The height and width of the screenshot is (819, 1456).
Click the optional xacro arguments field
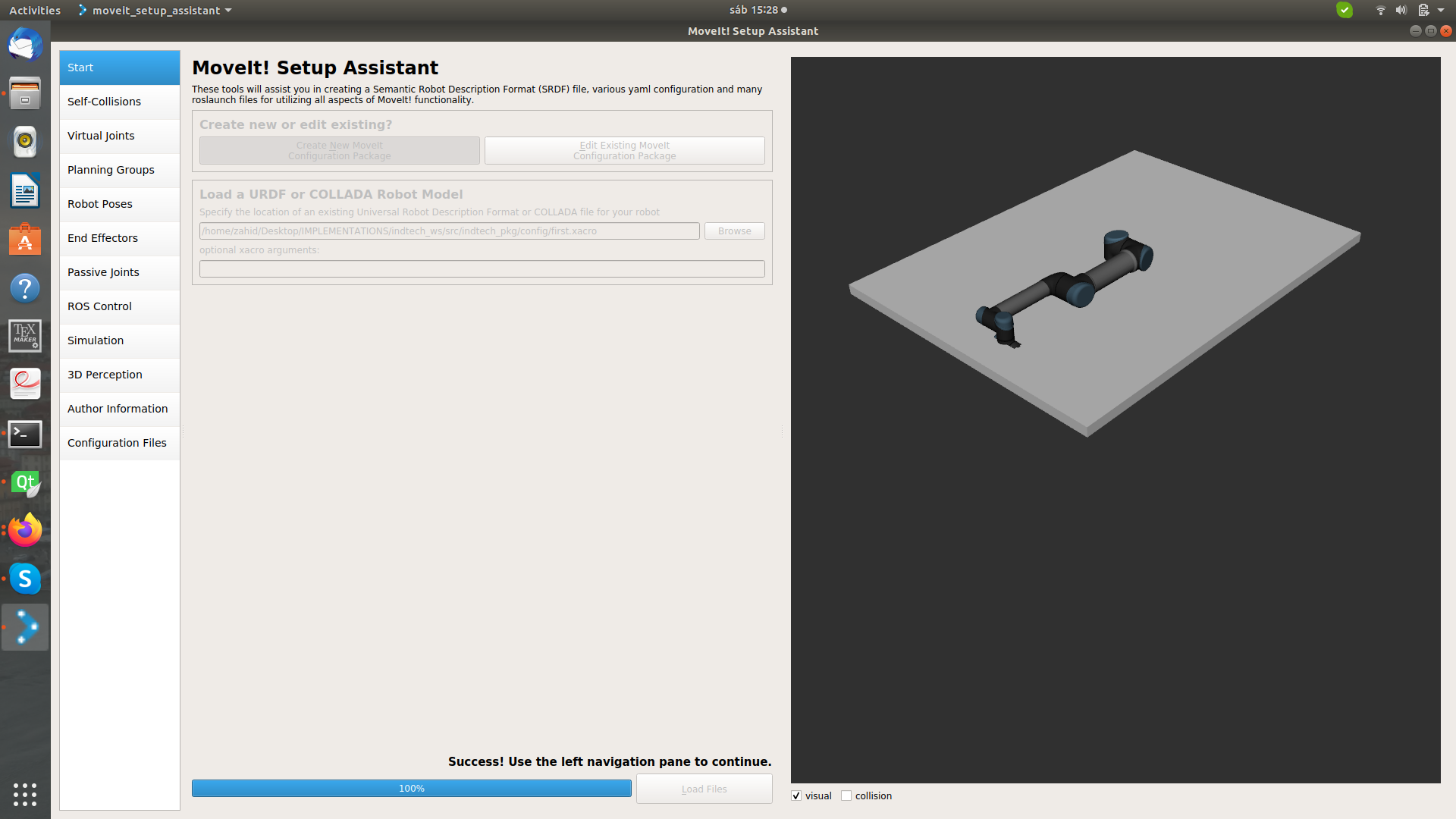click(482, 268)
